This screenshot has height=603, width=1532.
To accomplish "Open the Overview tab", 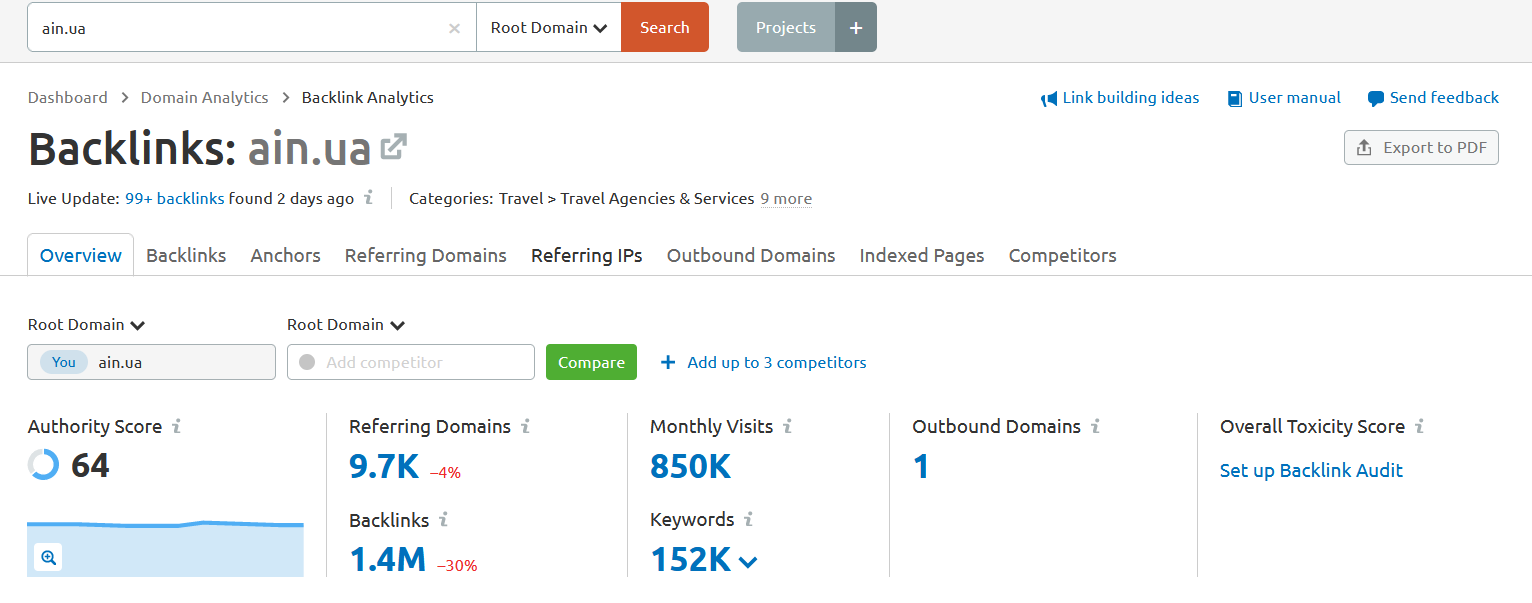I will click(x=81, y=255).
